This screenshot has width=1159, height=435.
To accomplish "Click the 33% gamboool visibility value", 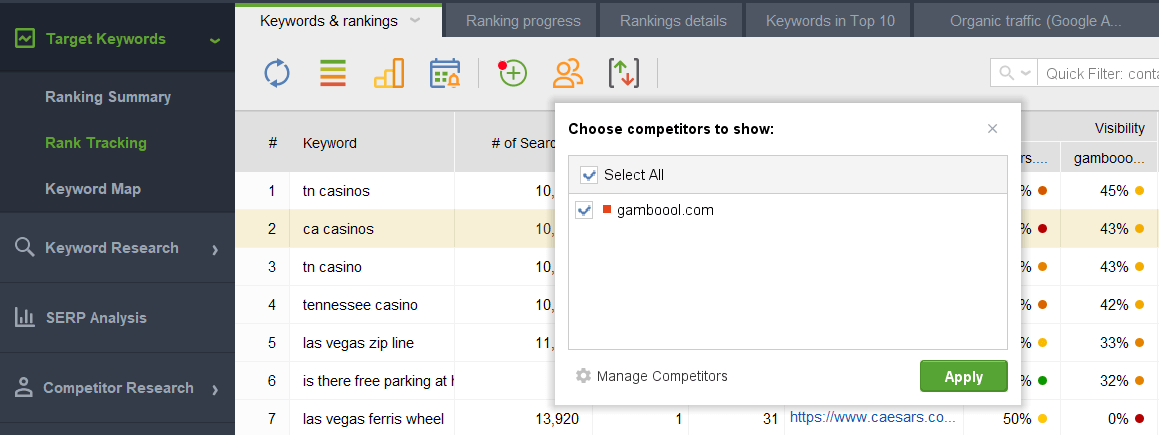I will tap(1114, 343).
